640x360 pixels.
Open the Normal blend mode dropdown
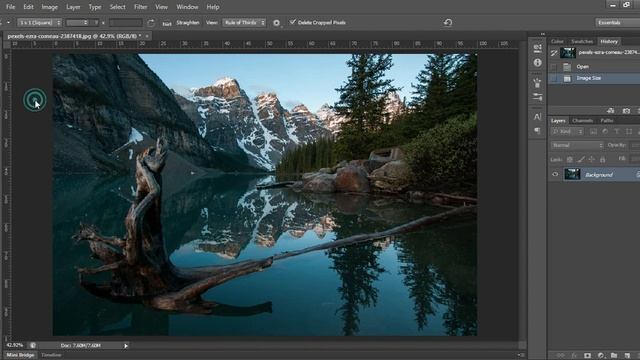577,145
